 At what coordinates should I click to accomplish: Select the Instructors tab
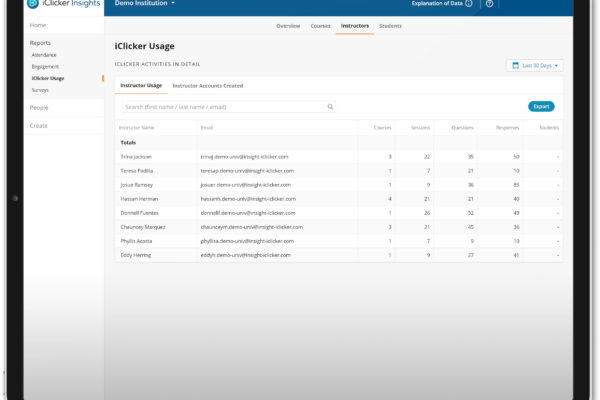click(x=355, y=26)
